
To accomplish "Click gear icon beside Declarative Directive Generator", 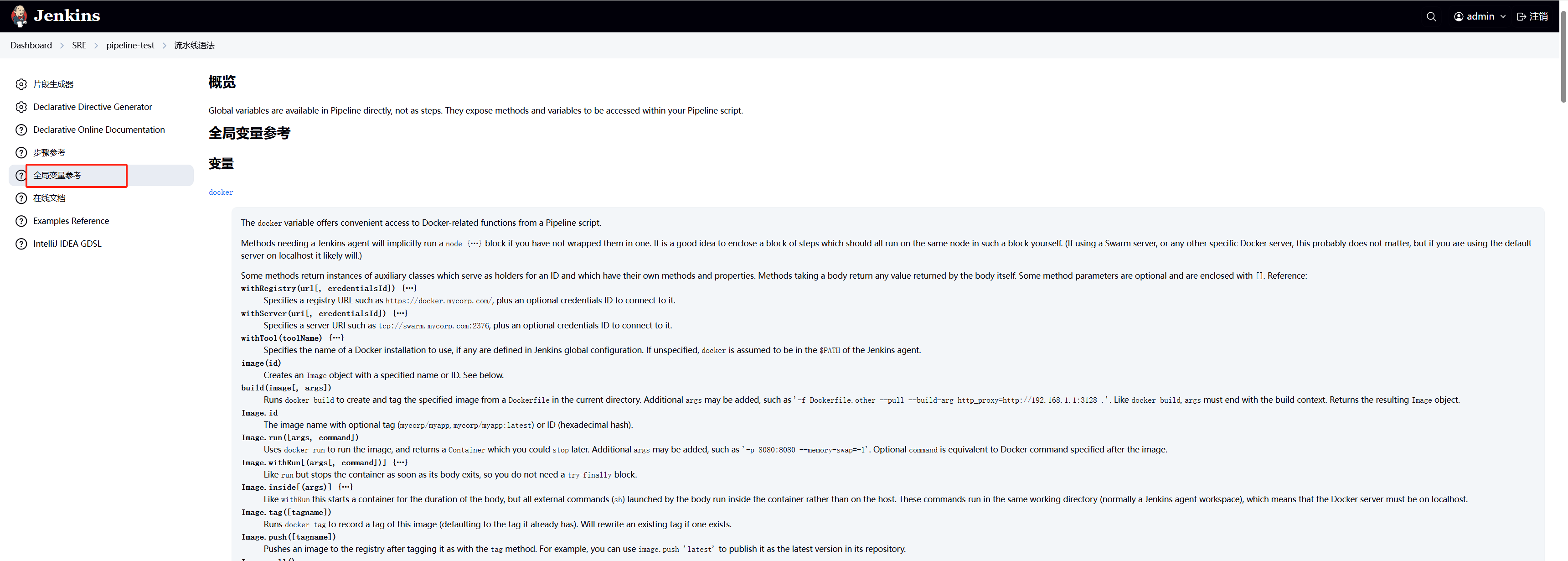I will coord(21,107).
